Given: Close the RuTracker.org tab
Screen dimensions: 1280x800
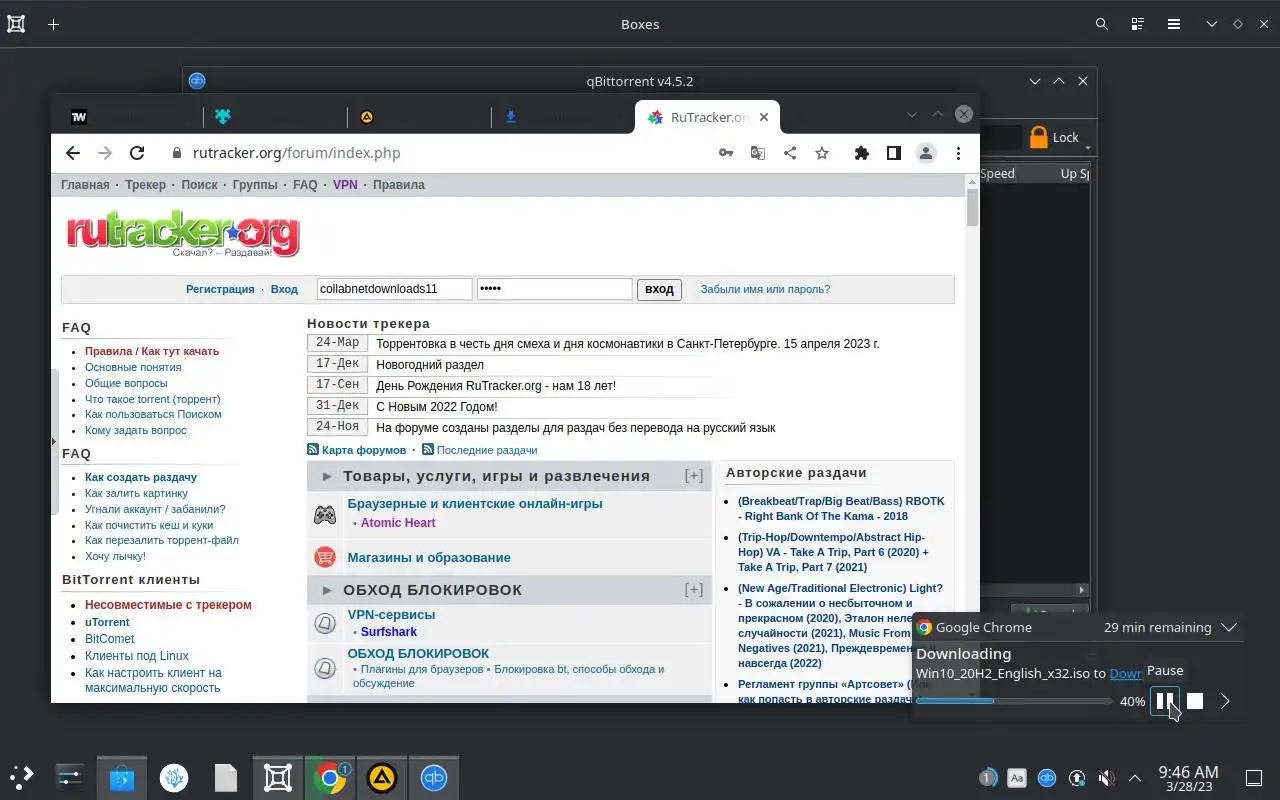Looking at the screenshot, I should (764, 117).
